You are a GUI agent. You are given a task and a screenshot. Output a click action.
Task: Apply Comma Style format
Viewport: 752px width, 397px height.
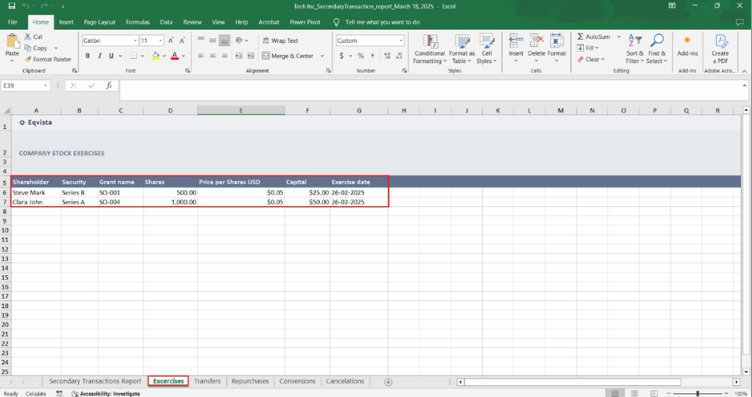[x=373, y=56]
